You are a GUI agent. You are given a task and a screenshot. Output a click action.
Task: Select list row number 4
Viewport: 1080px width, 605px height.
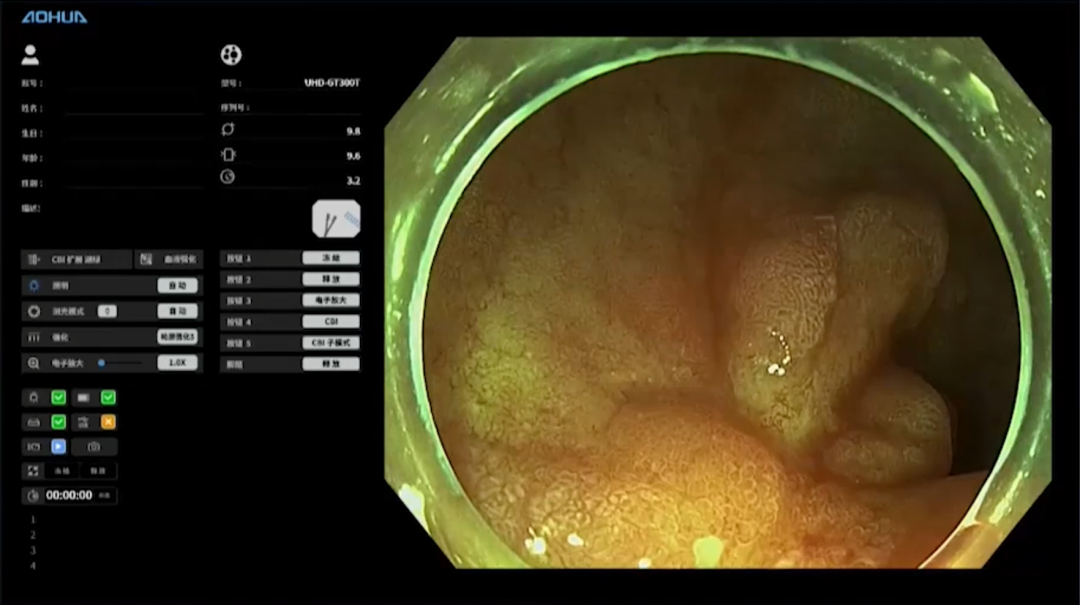coord(32,566)
